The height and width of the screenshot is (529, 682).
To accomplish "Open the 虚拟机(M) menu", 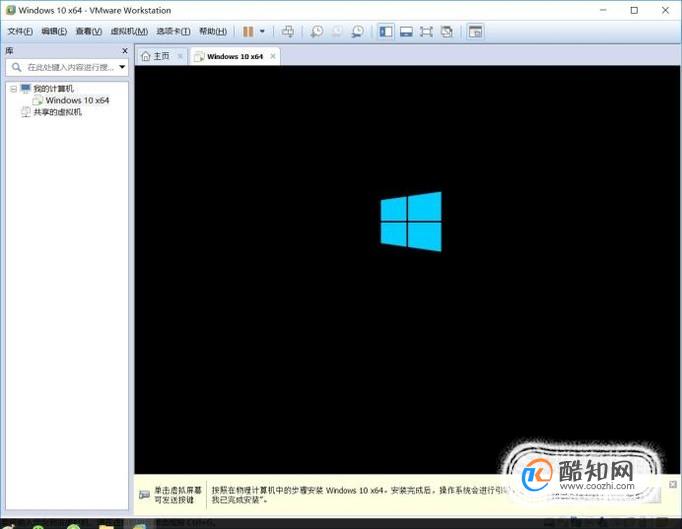I will coord(129,31).
